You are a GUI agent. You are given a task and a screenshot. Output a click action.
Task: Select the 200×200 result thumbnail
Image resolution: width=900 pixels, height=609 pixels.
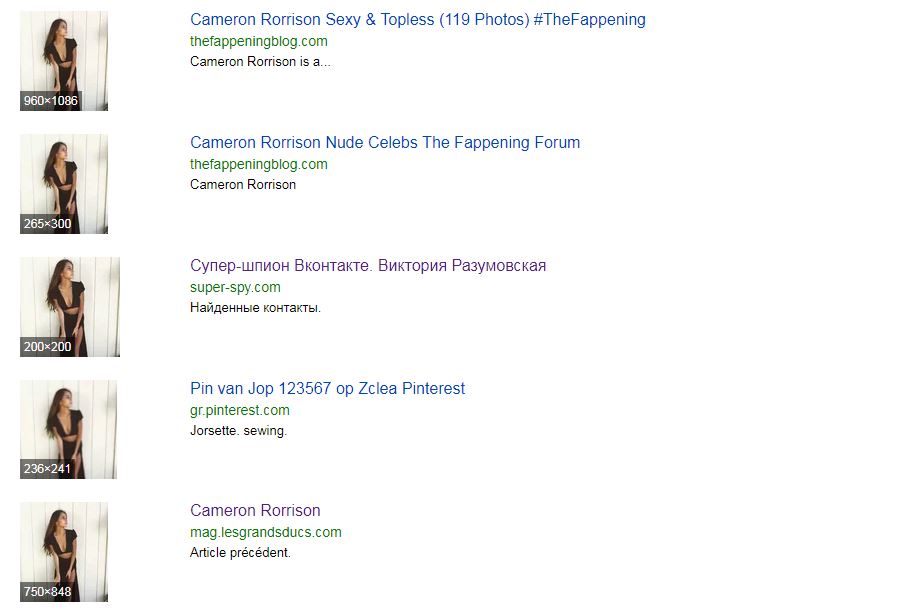click(x=70, y=307)
